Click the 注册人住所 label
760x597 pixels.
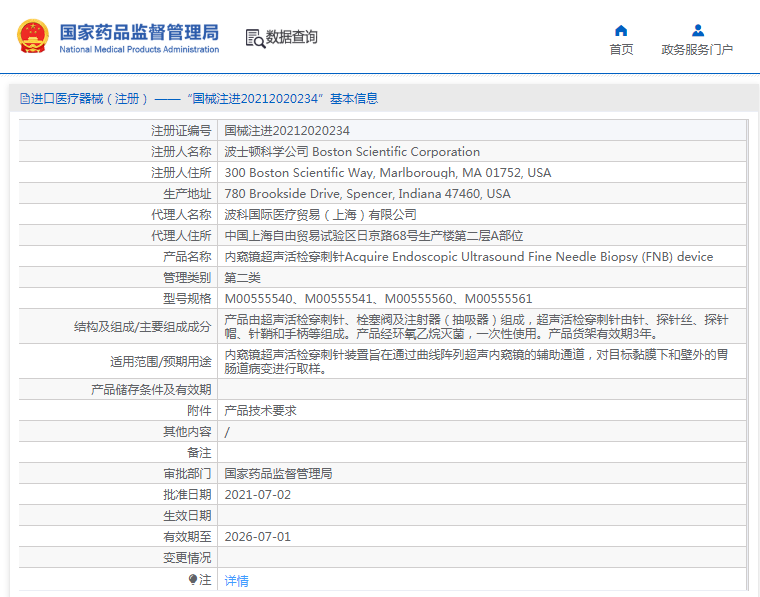(x=181, y=173)
